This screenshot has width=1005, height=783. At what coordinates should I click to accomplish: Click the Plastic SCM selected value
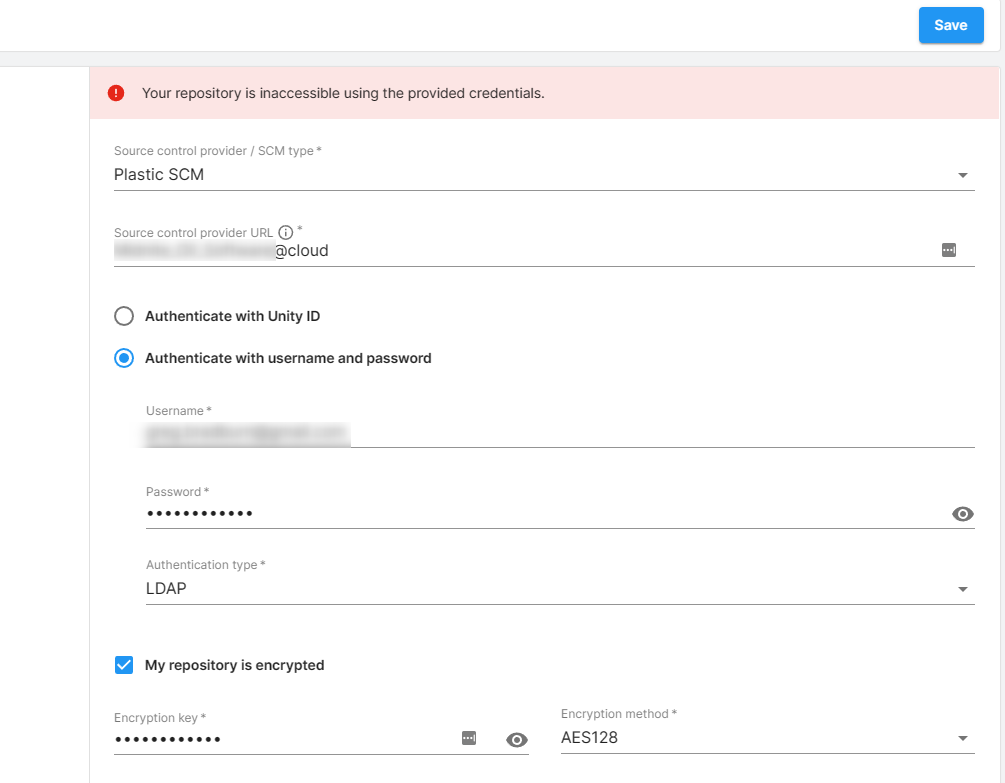point(159,174)
